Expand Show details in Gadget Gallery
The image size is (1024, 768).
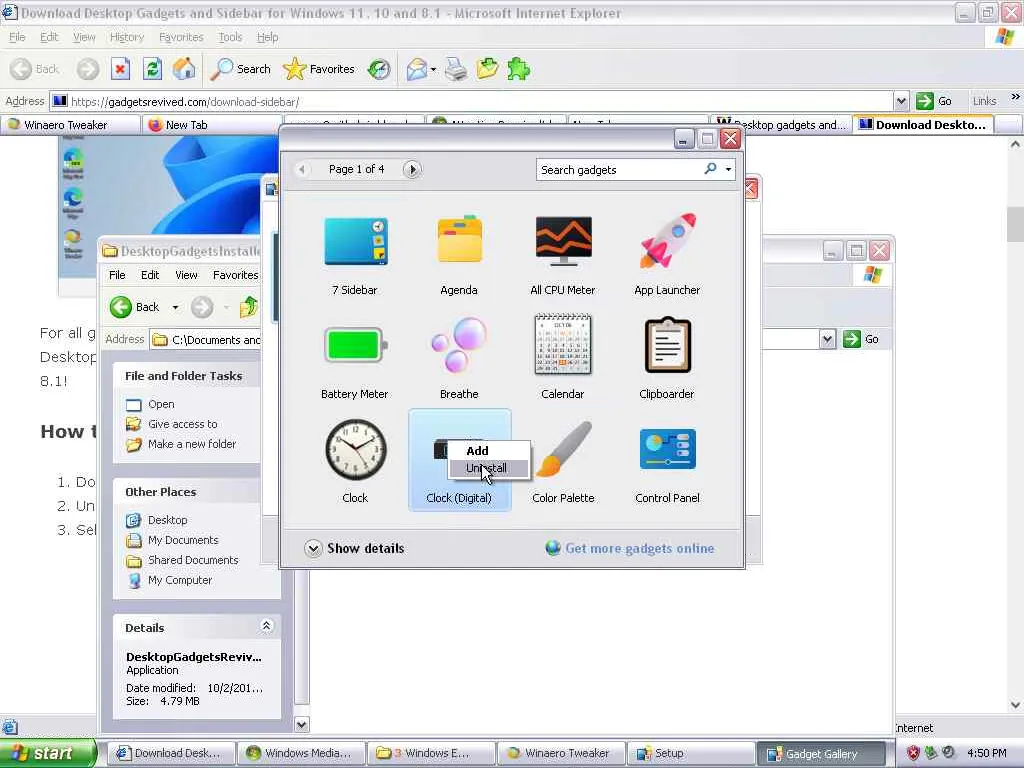(355, 549)
